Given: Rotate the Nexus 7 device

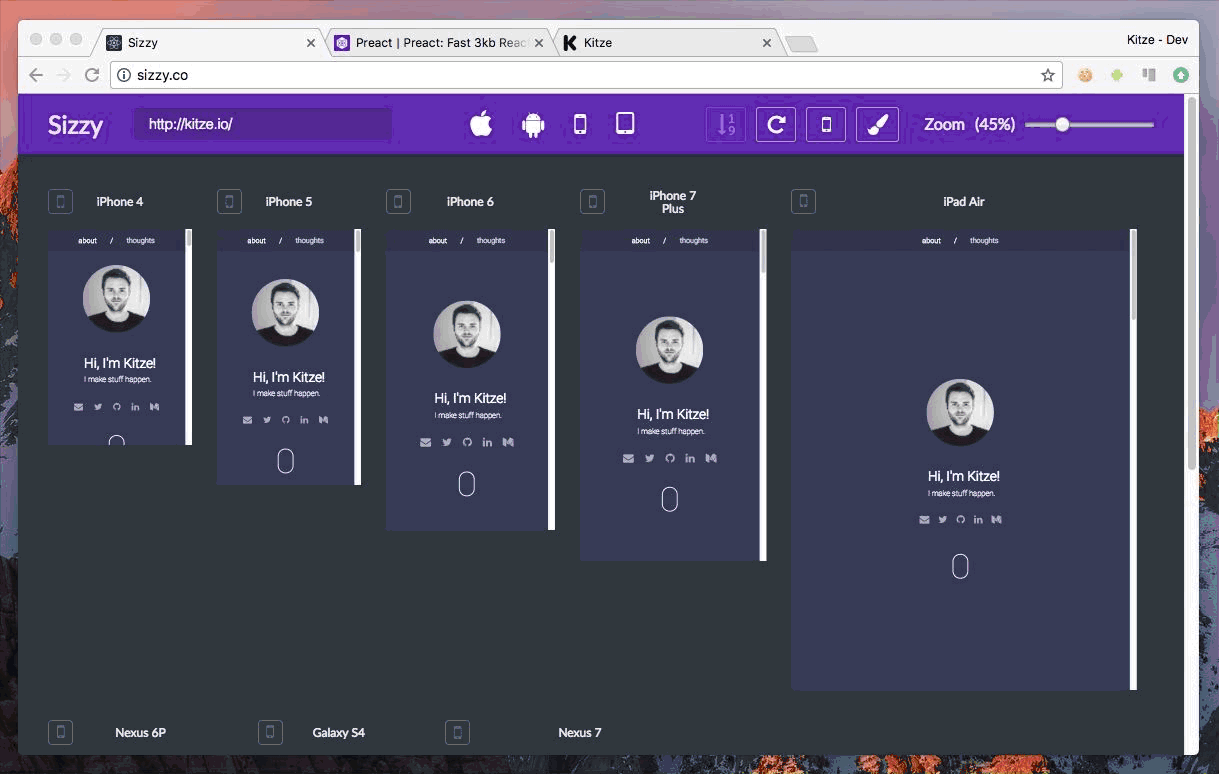Looking at the screenshot, I should (457, 732).
